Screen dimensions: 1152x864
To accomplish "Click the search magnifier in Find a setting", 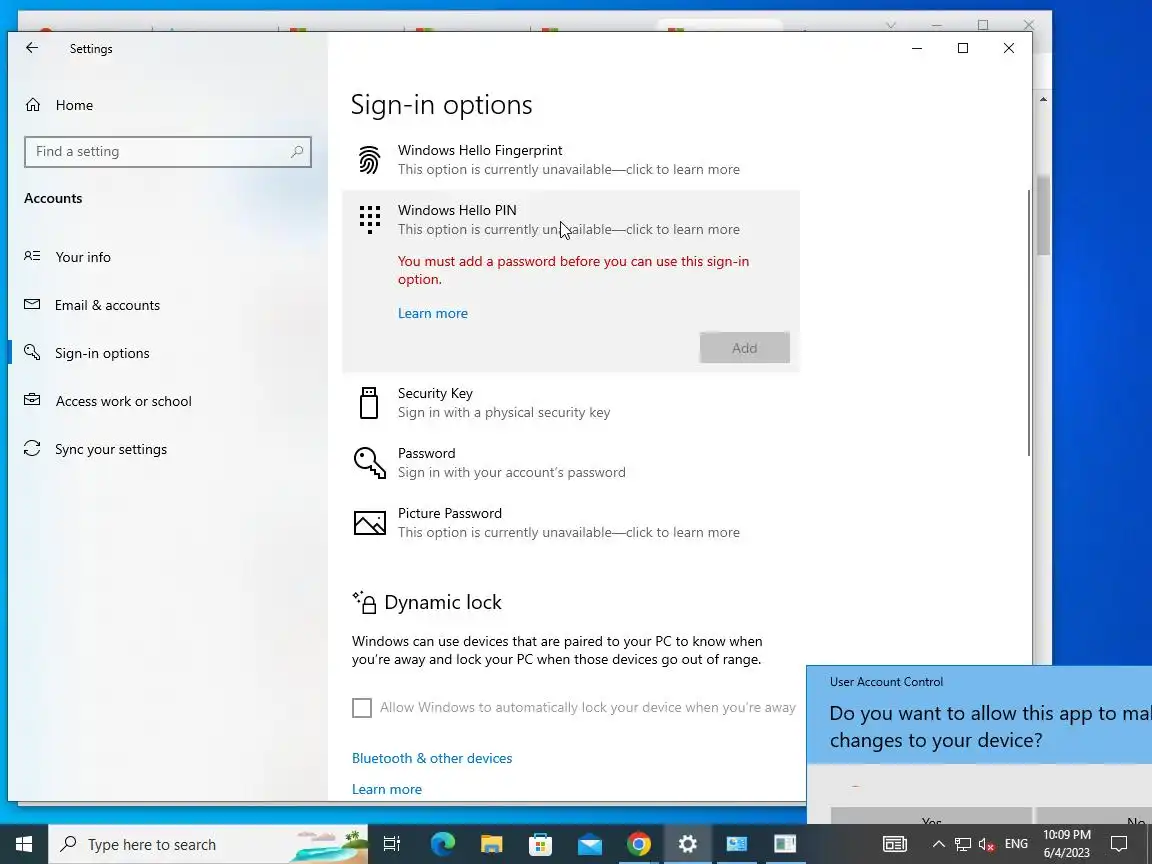I will (x=297, y=151).
